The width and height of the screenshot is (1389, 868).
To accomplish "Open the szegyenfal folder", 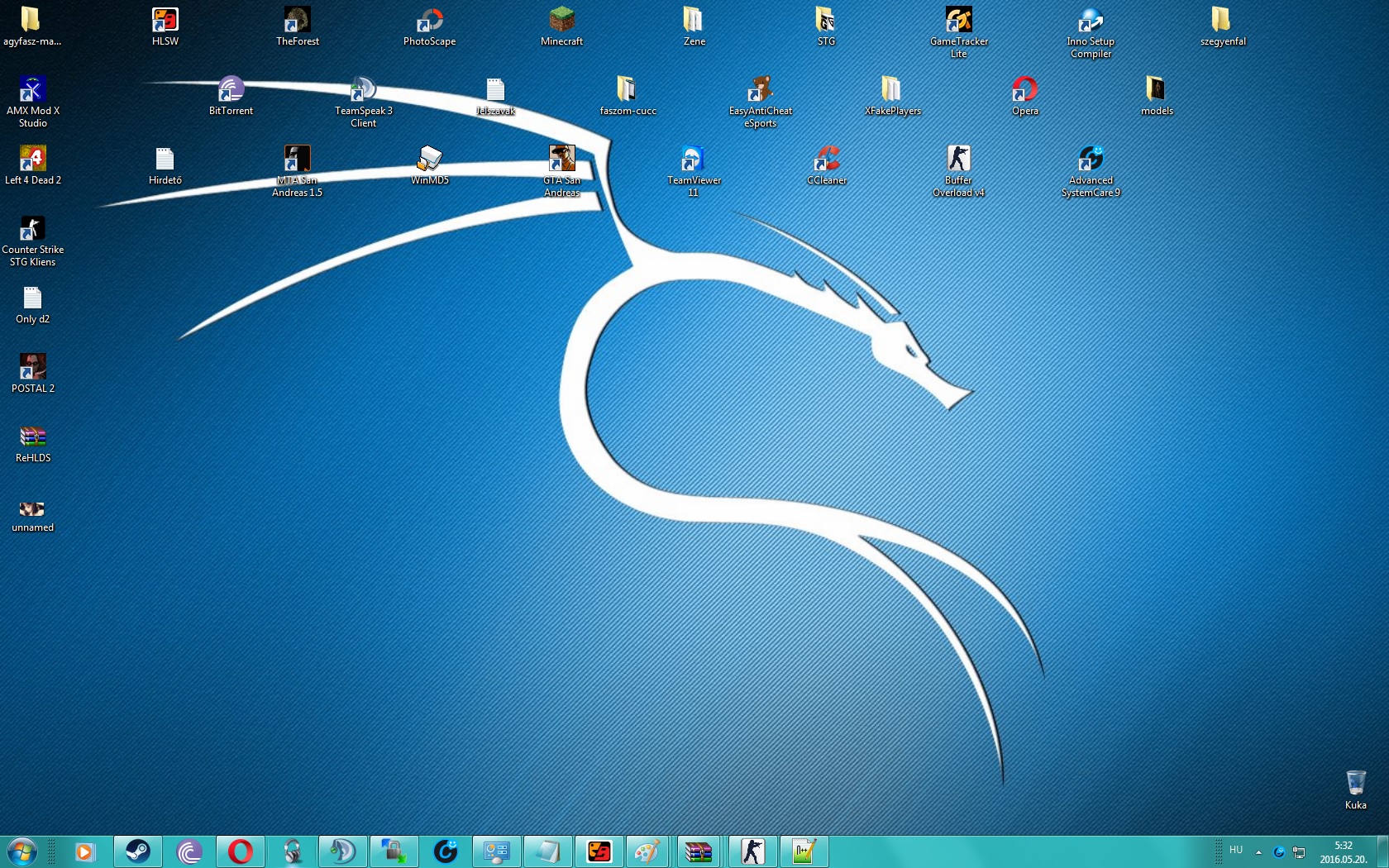I will click(x=1224, y=26).
